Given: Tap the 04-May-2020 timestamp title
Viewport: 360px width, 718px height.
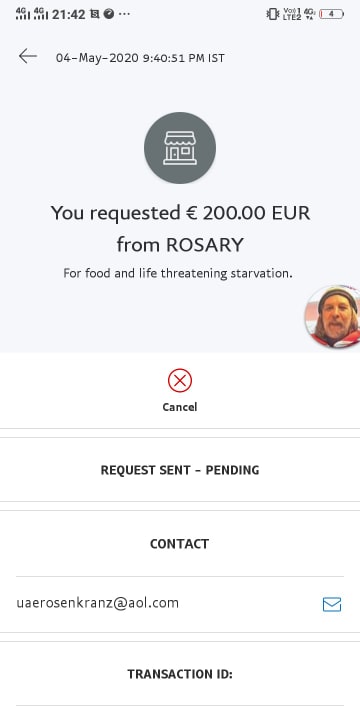Looking at the screenshot, I should [x=140, y=58].
